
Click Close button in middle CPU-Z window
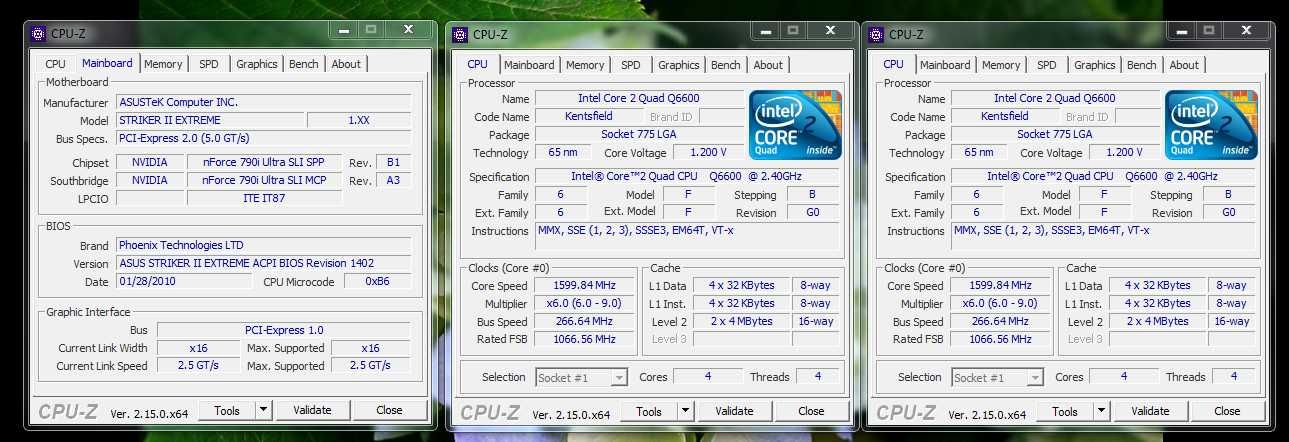point(811,411)
